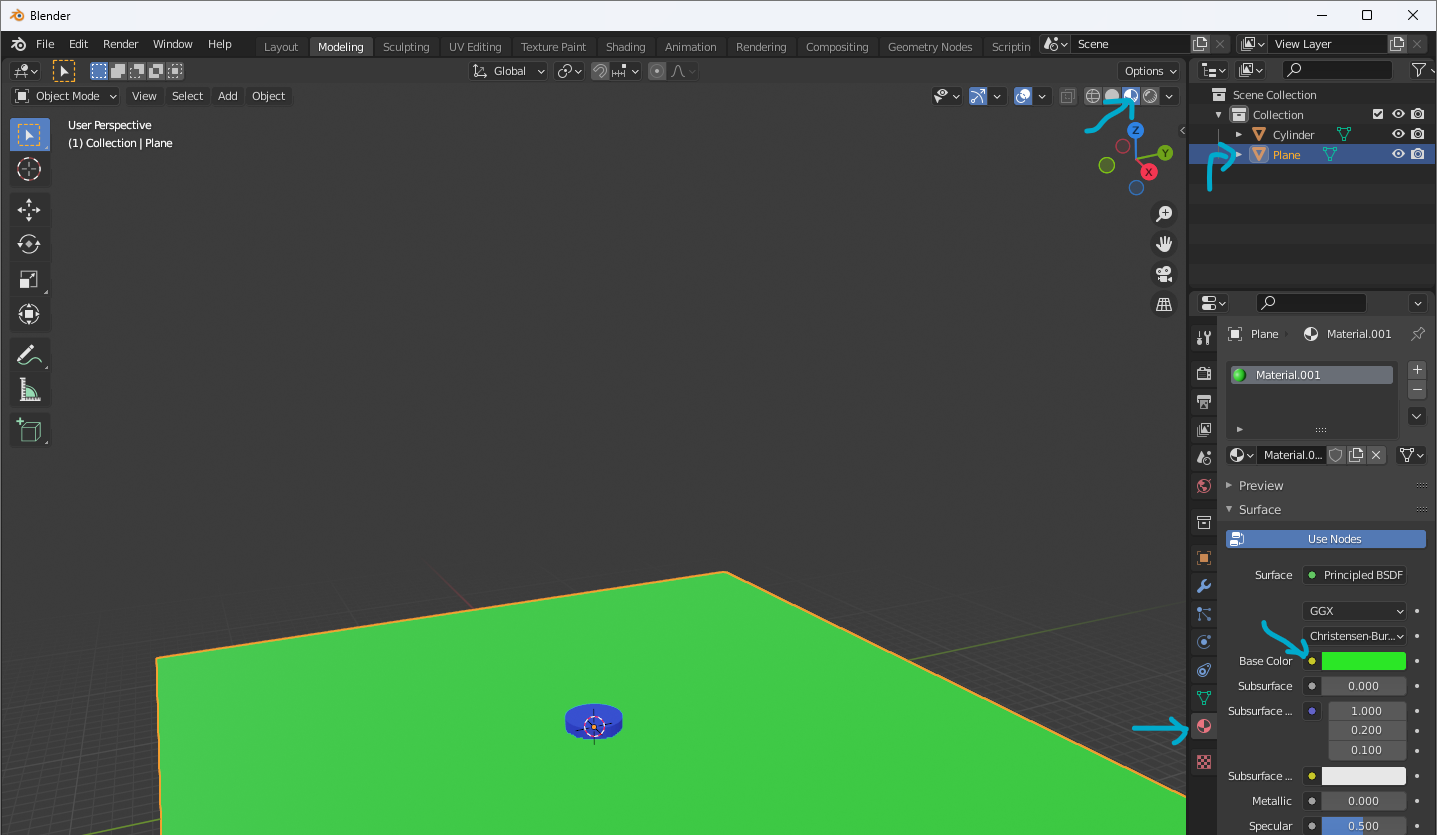Select the Move tool in the toolbar

pos(29,209)
